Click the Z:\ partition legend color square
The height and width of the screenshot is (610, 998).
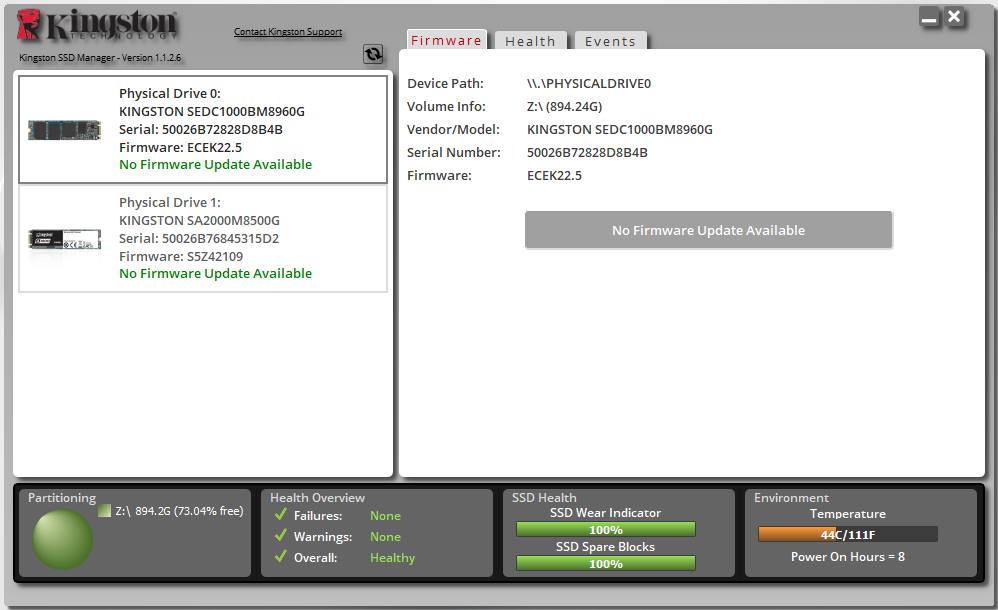pos(104,511)
